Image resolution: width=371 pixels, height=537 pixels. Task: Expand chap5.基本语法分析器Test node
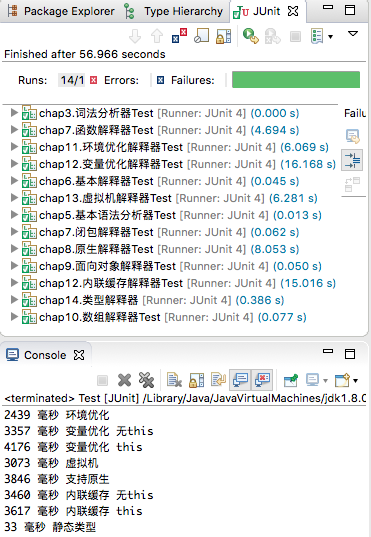14,215
